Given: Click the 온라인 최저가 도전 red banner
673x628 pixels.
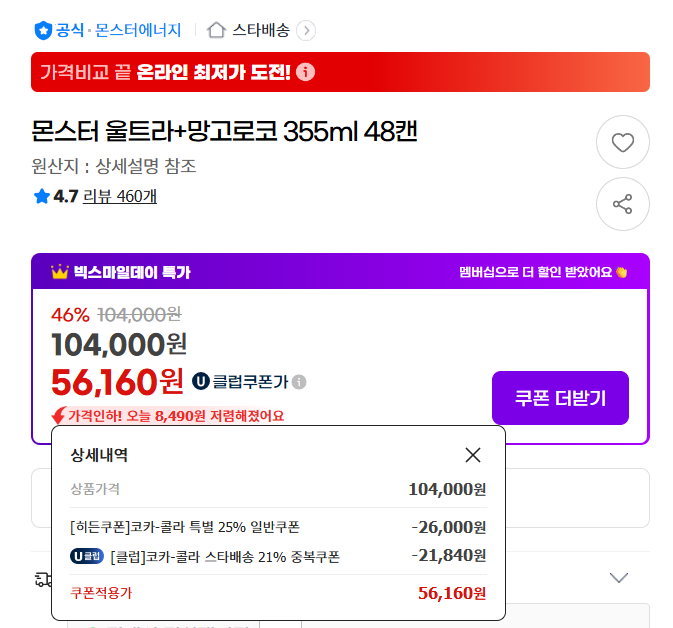Looking at the screenshot, I should coord(340,72).
